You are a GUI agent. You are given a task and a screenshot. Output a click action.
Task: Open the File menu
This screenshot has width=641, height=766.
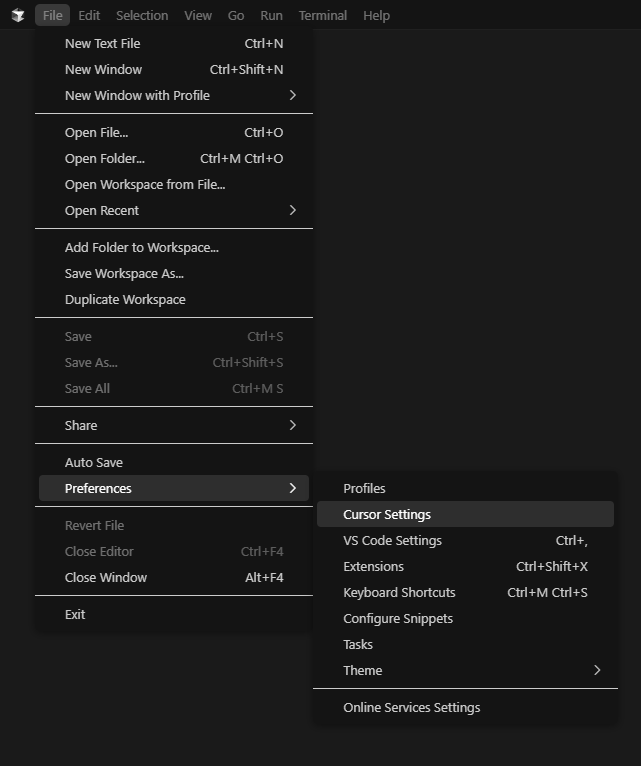point(52,16)
